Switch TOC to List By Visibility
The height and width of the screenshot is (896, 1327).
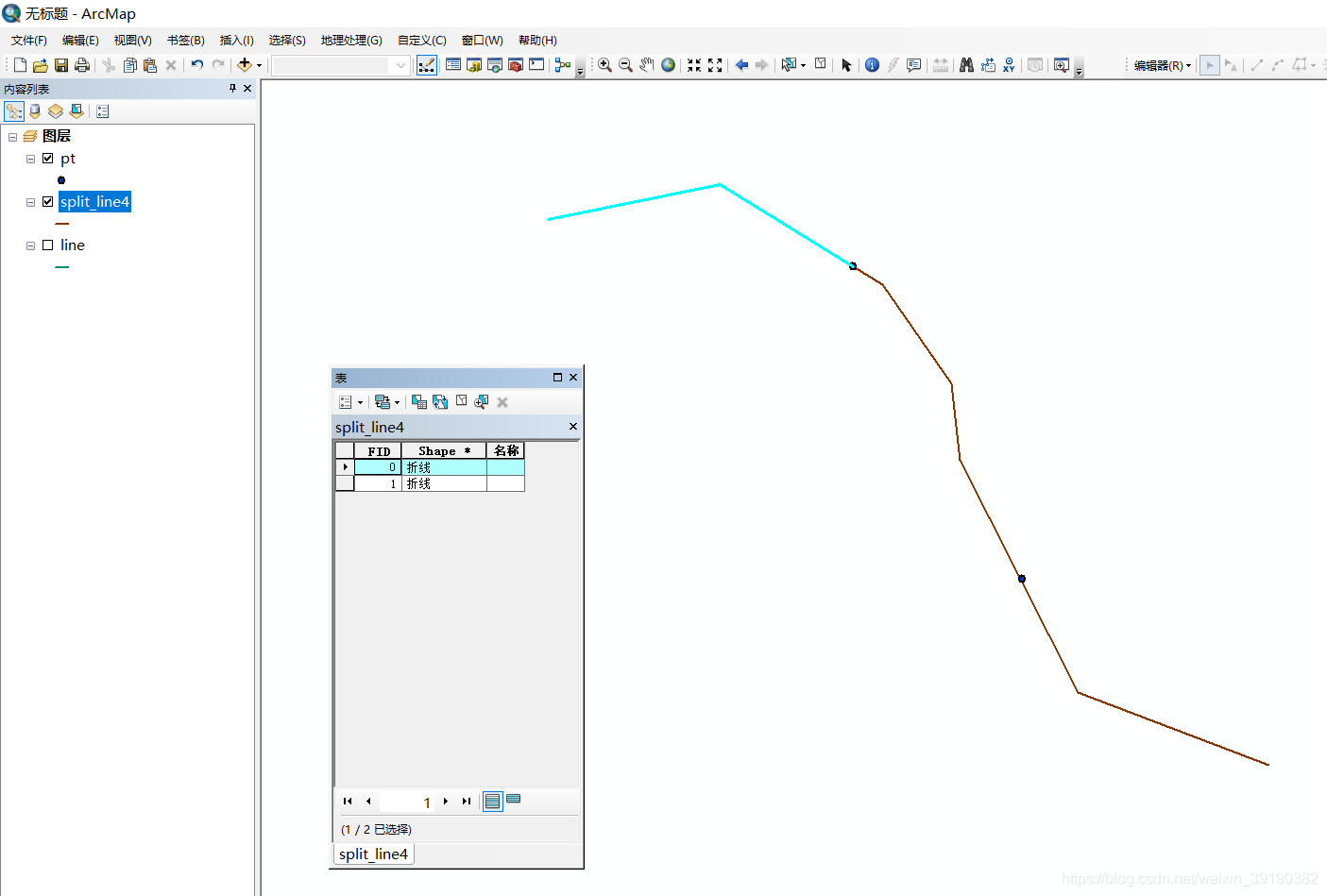coord(56,111)
